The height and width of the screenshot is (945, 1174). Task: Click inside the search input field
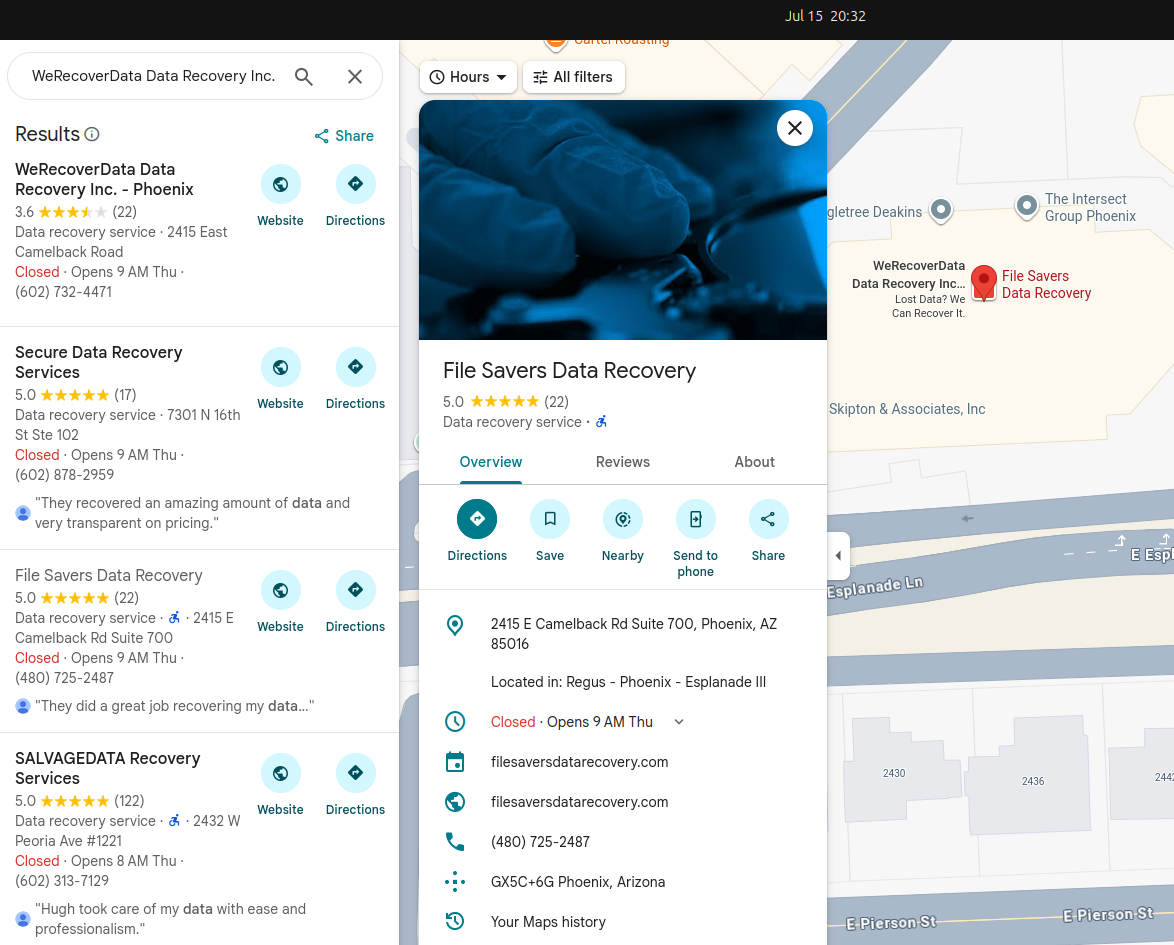pos(153,76)
